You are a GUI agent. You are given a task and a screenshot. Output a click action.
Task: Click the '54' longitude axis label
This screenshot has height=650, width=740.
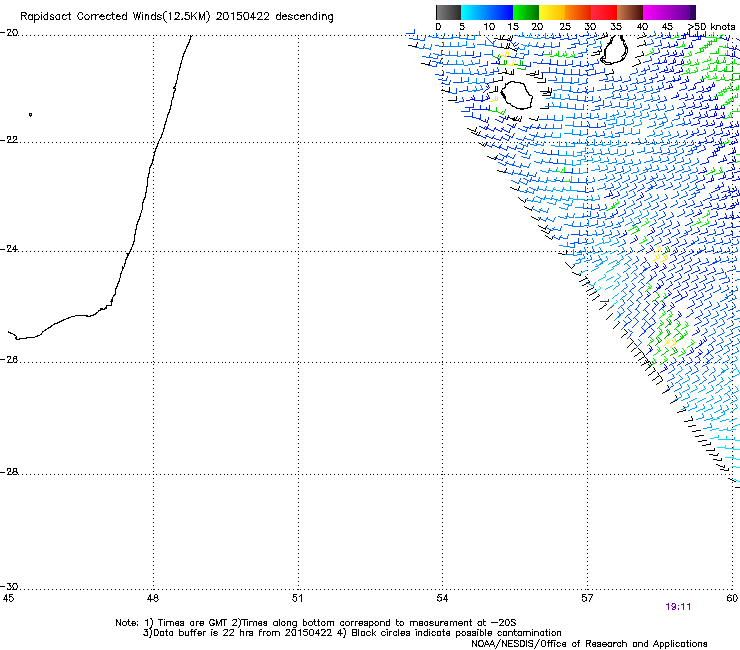(x=442, y=599)
